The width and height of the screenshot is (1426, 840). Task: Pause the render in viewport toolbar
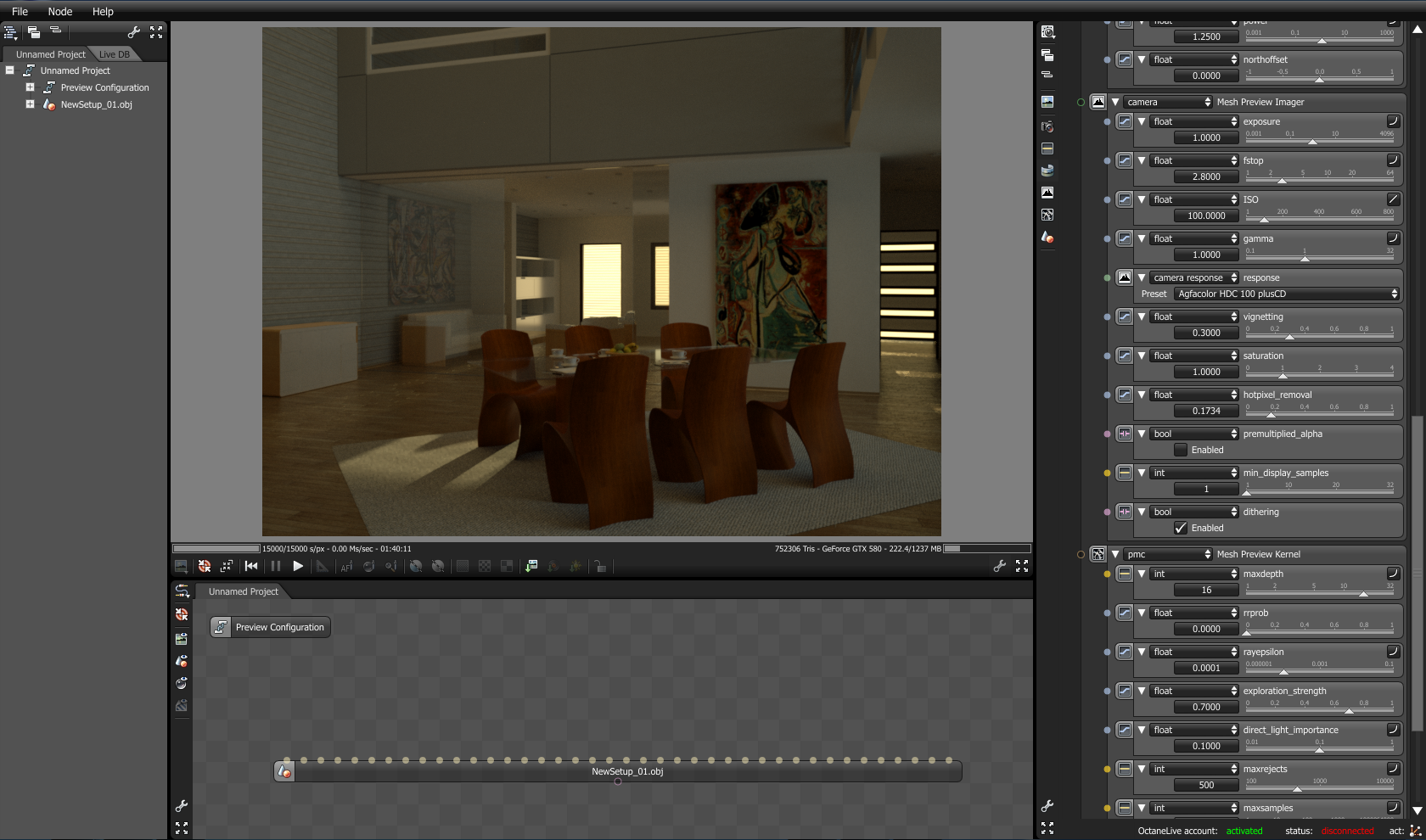tap(275, 566)
